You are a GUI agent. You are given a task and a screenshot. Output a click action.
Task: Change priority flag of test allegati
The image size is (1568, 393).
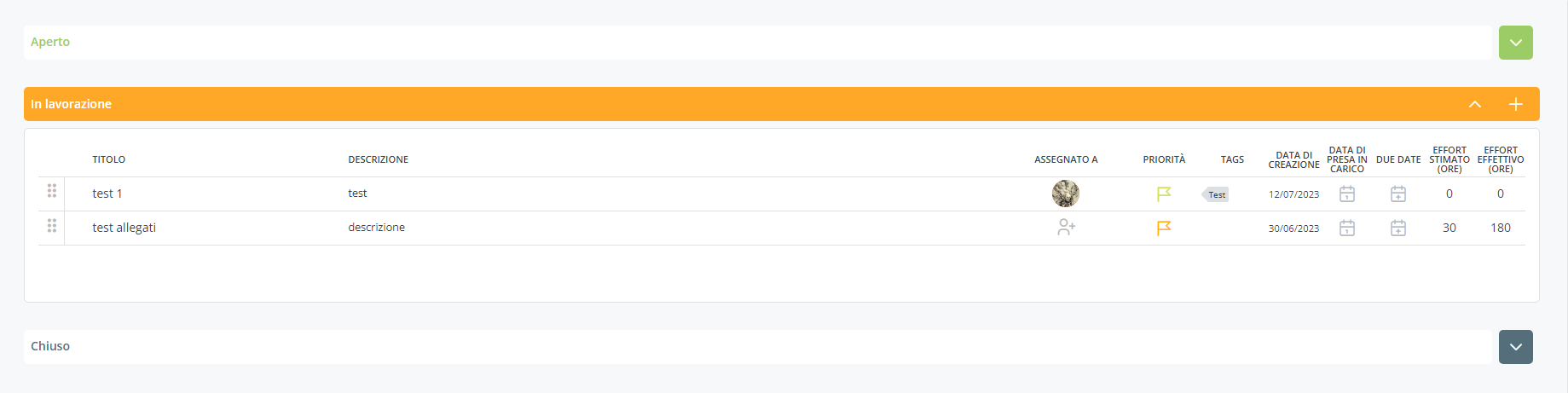coord(1164,228)
